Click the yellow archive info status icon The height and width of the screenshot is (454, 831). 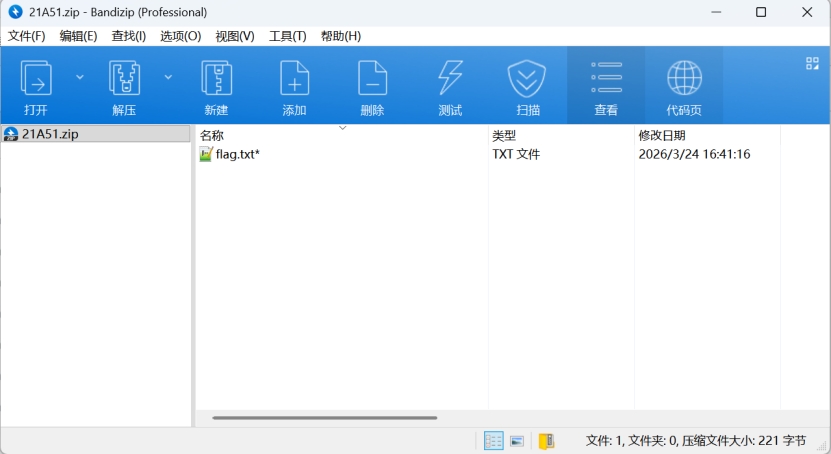[x=546, y=441]
